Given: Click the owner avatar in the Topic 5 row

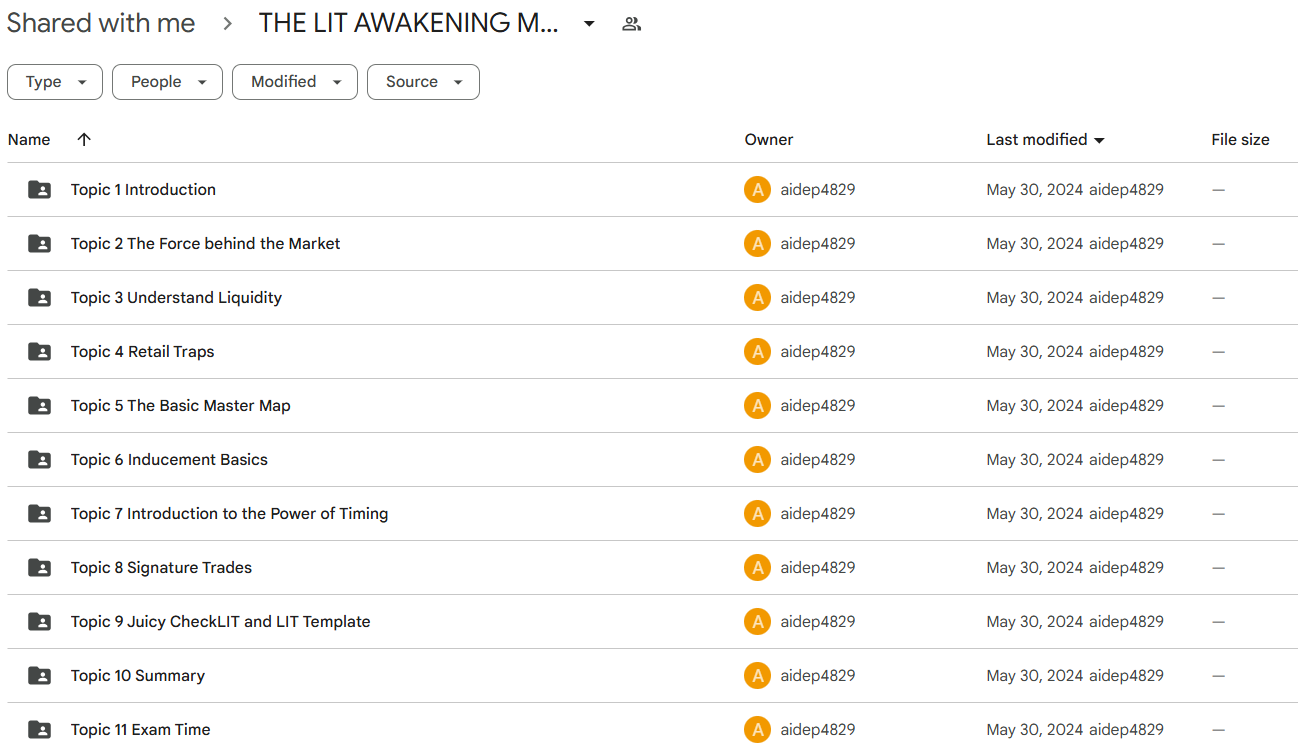Looking at the screenshot, I should click(x=758, y=405).
